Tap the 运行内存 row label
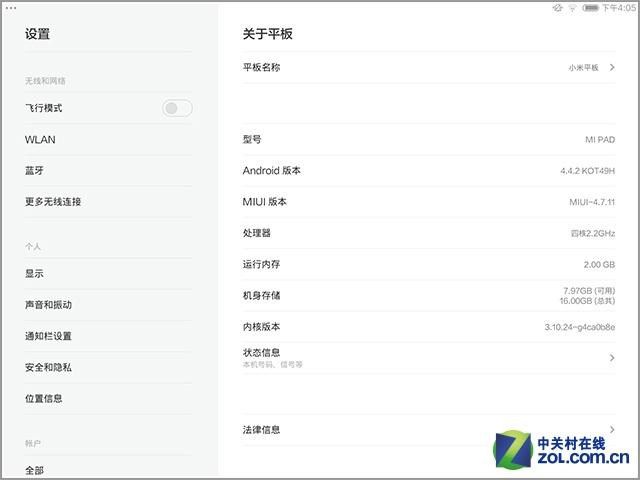 point(261,264)
